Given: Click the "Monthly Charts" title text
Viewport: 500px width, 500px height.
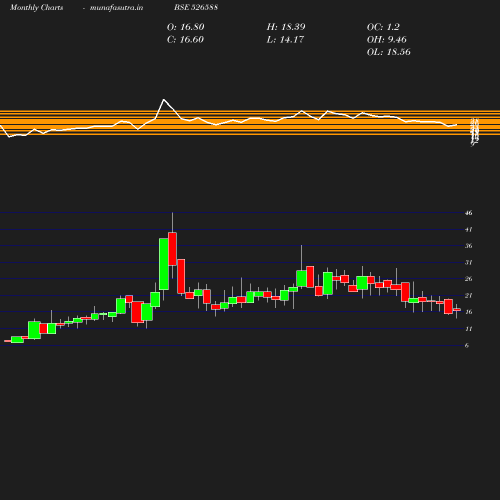Looking at the screenshot, I should [x=36, y=7].
